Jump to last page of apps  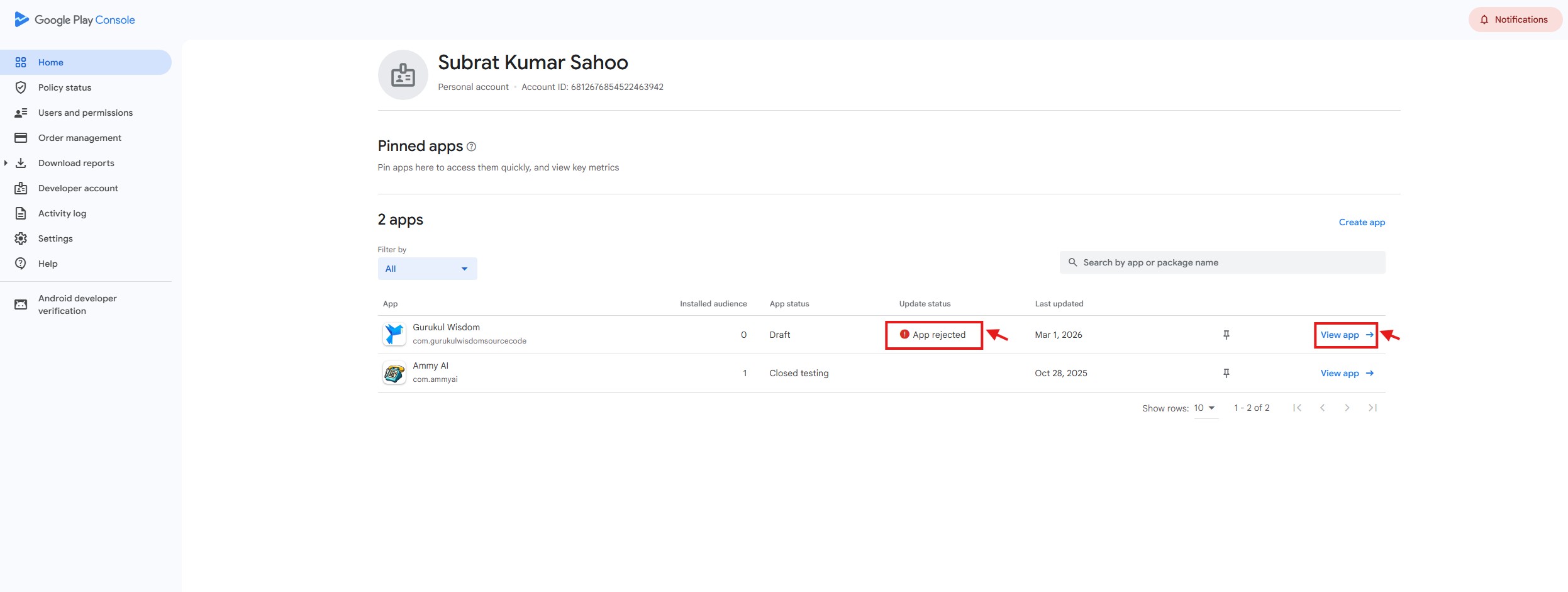1372,408
